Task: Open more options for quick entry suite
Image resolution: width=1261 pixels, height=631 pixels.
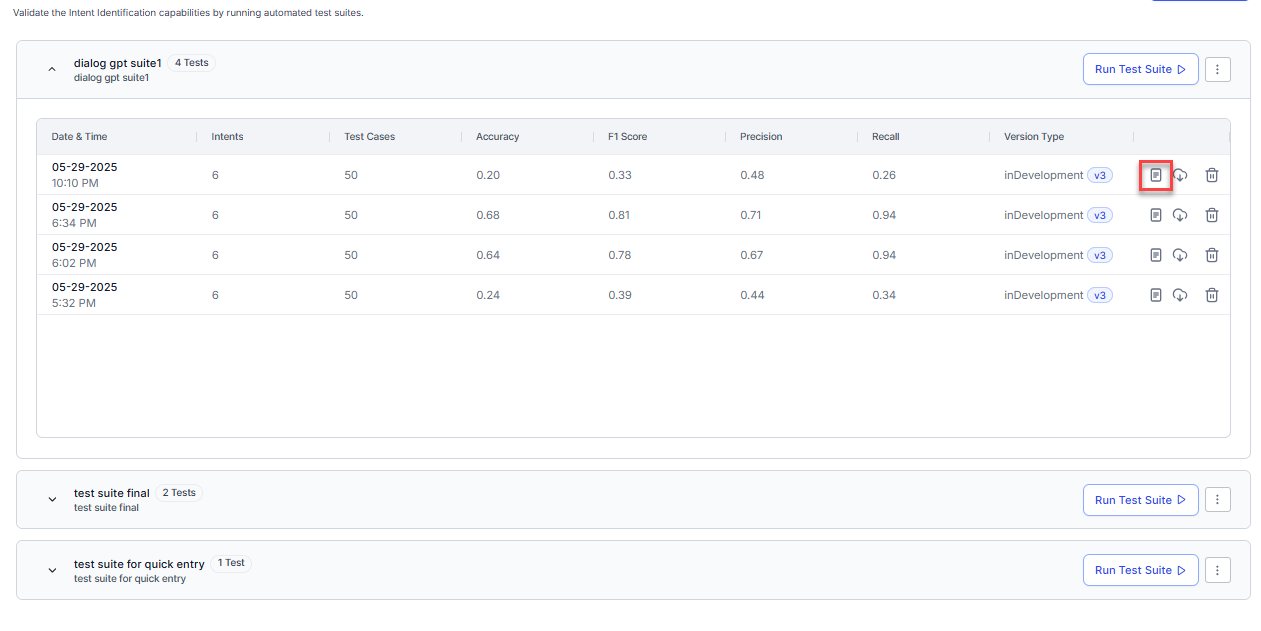Action: (1217, 570)
